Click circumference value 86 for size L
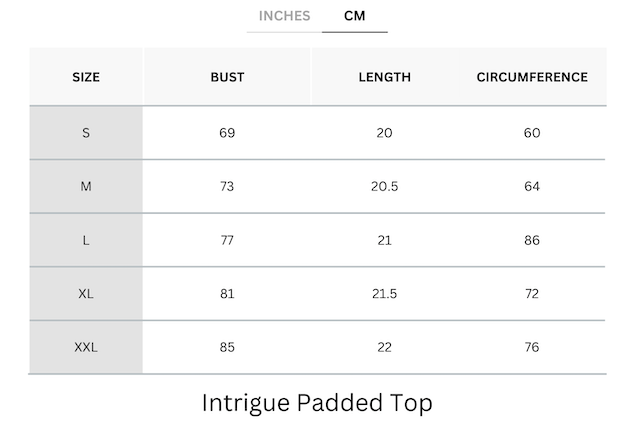 click(532, 240)
